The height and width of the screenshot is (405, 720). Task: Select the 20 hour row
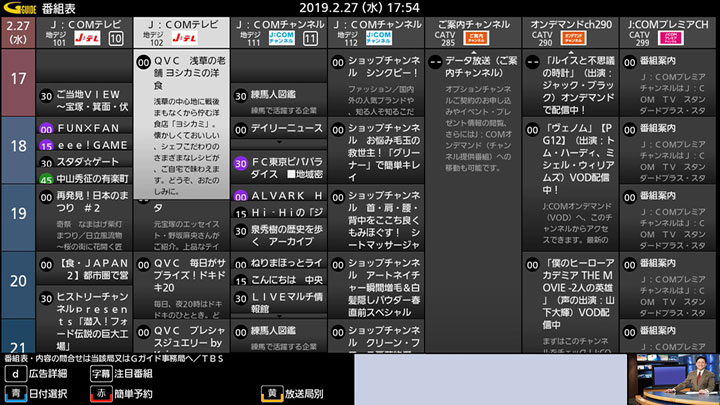18,285
